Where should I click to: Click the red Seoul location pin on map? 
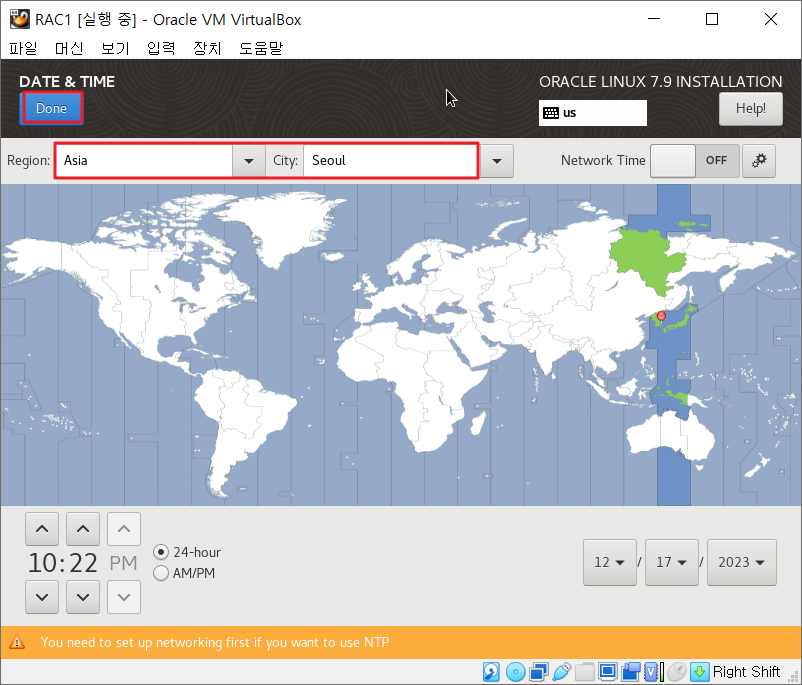(661, 316)
